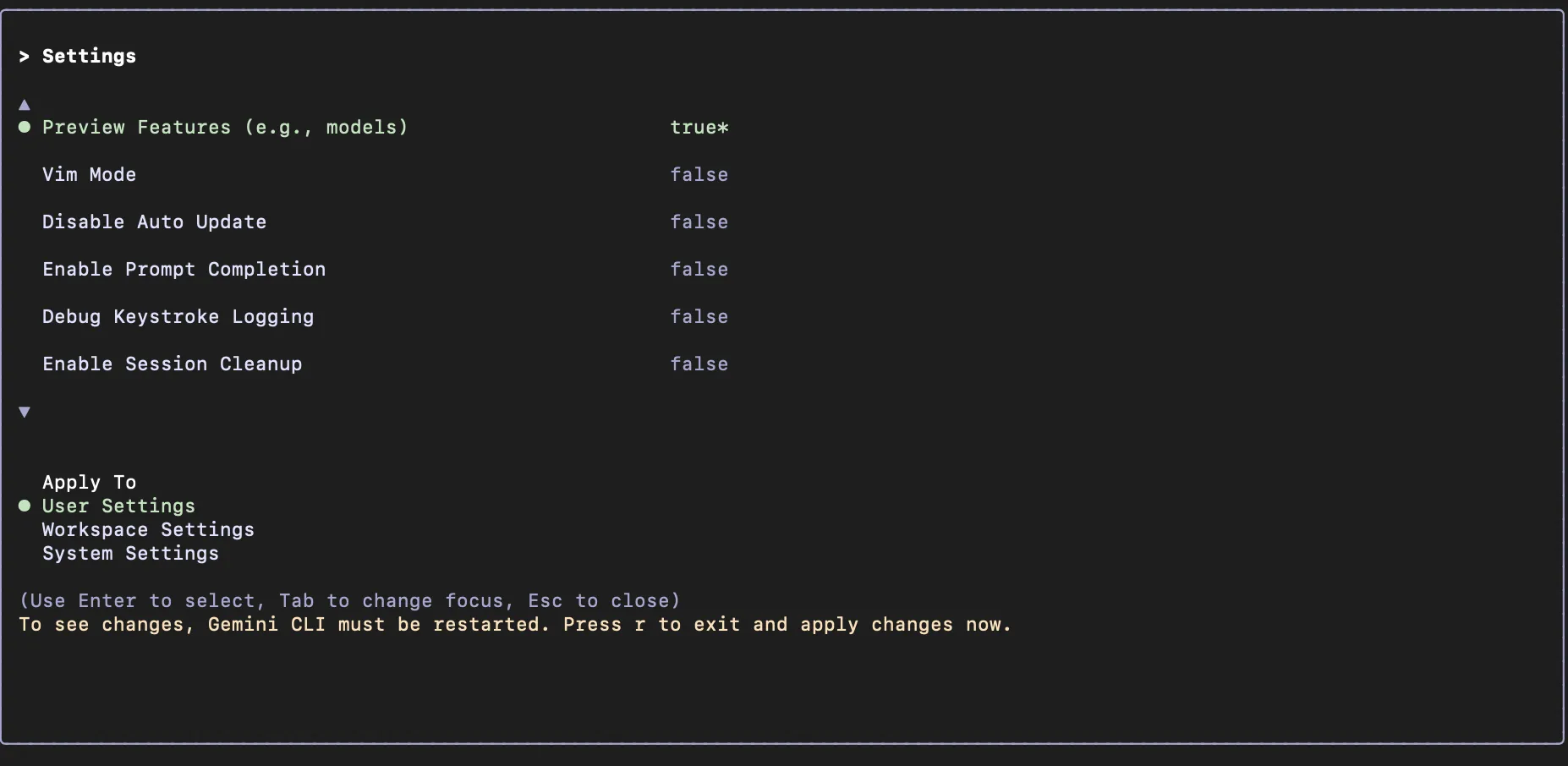The height and width of the screenshot is (766, 1568).
Task: Click the green bullet beside User Settings
Action: [x=25, y=506]
